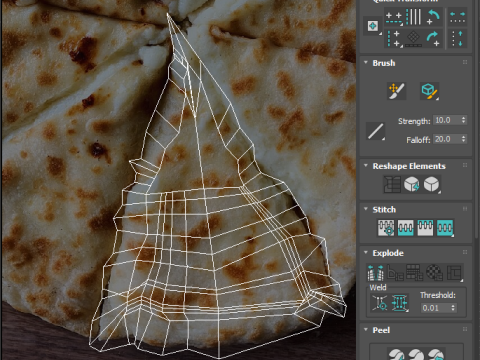Click the Brush rollout grip handle
This screenshot has width=480, height=360.
pos(465,62)
